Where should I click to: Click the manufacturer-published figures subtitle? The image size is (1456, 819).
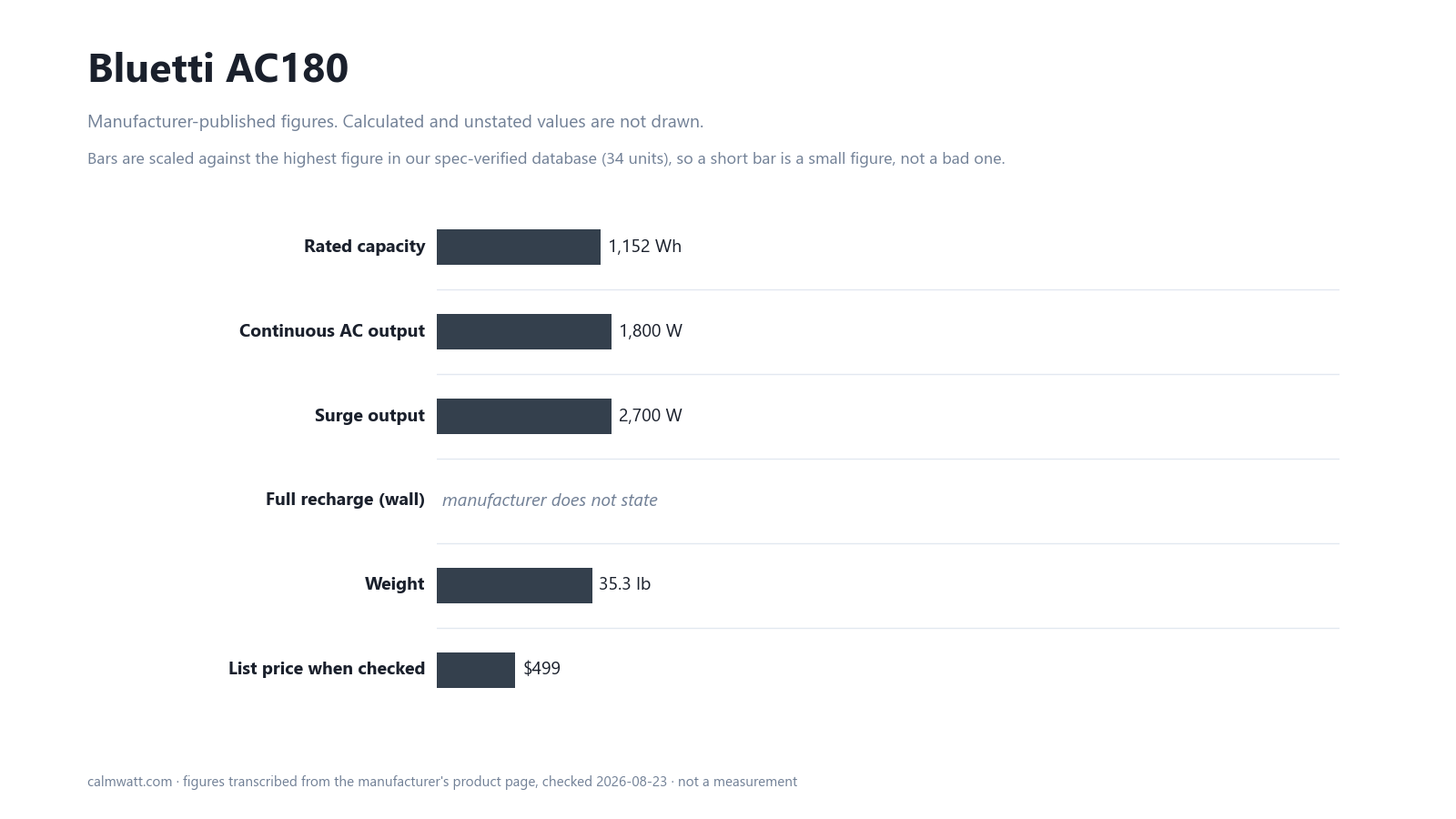click(395, 122)
